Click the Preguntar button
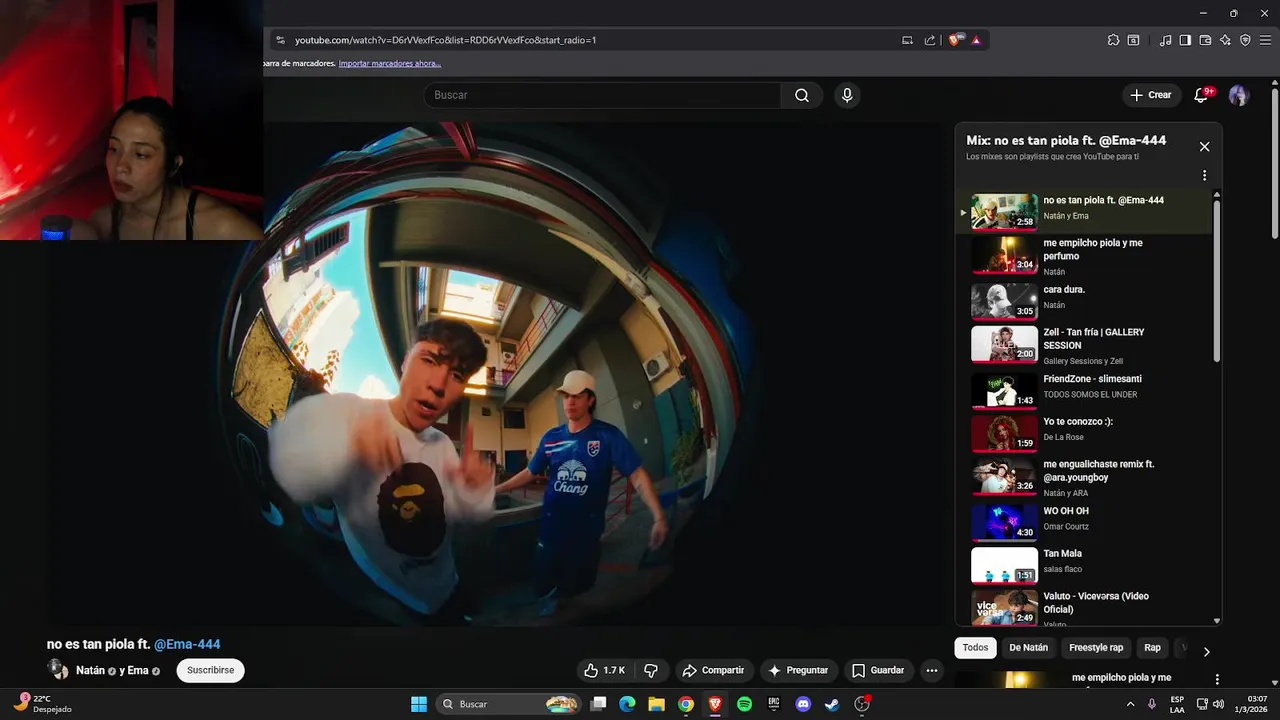This screenshot has width=1280, height=720. [798, 670]
